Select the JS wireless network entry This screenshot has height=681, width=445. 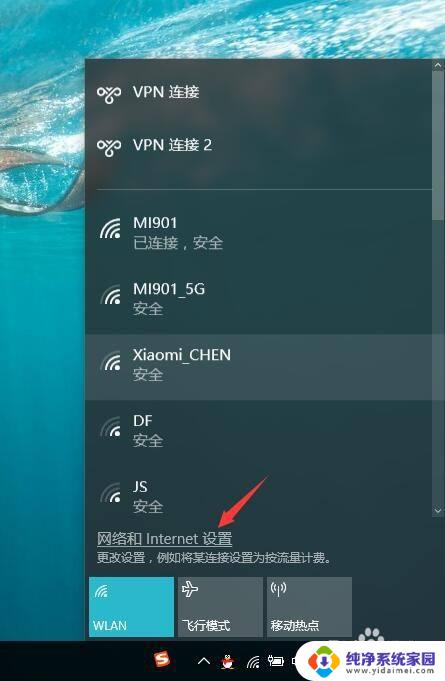pyautogui.click(x=259, y=496)
